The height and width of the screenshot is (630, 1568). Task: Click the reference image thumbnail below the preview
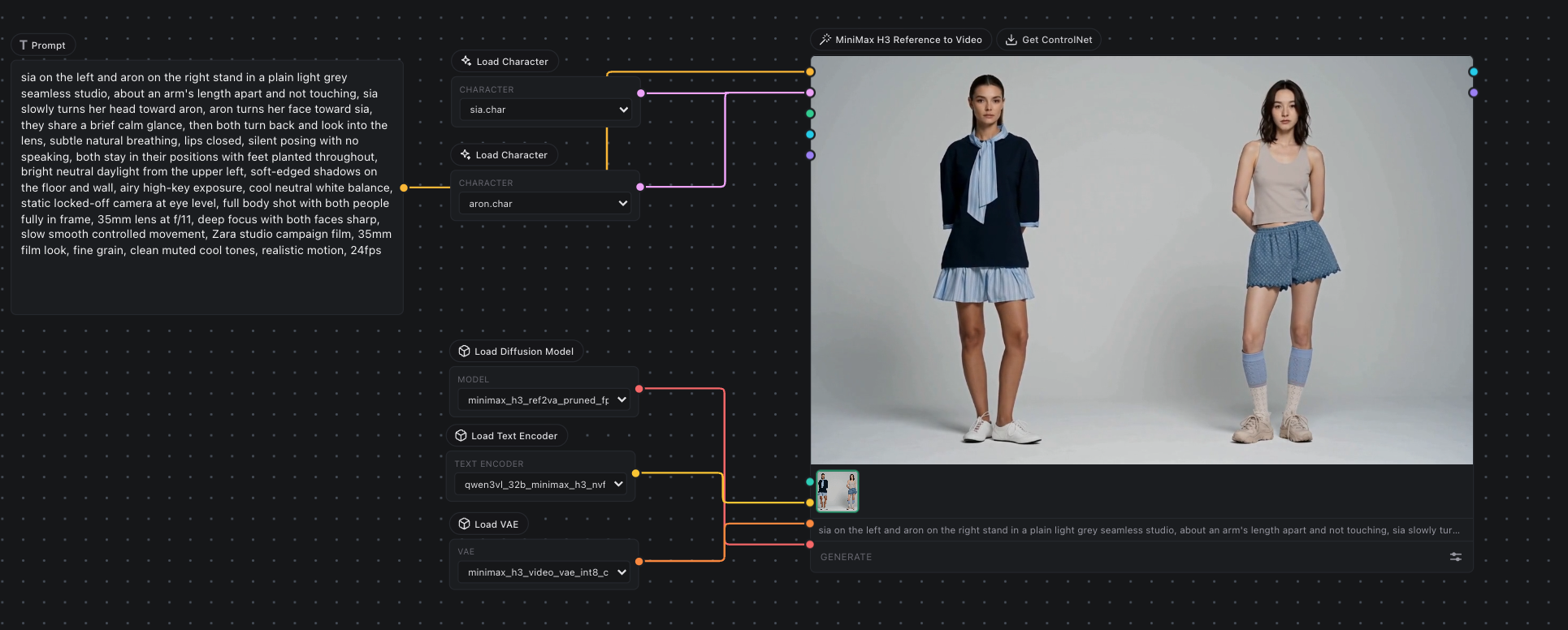838,491
